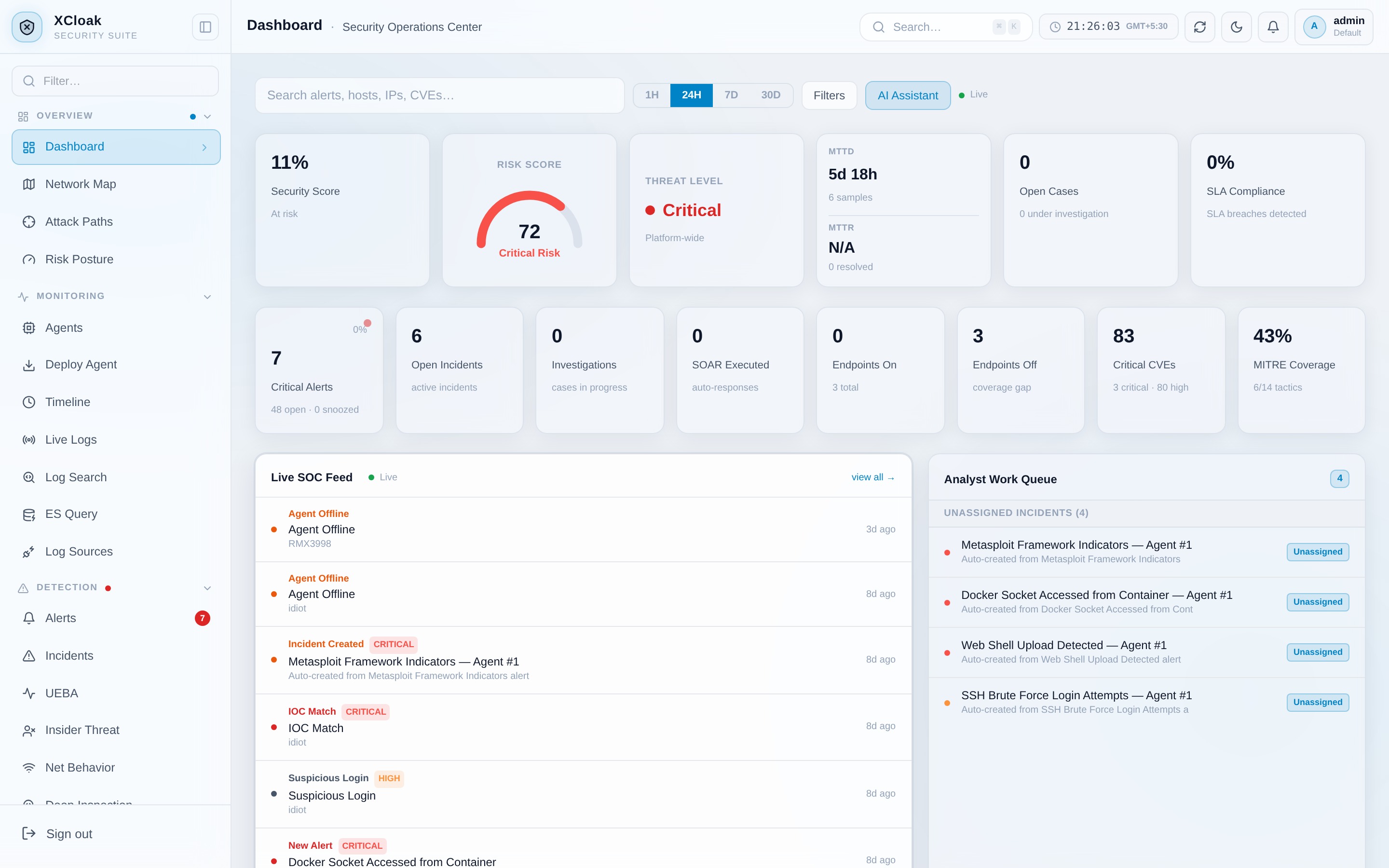
Task: Click Sign out in the sidebar
Action: [69, 834]
